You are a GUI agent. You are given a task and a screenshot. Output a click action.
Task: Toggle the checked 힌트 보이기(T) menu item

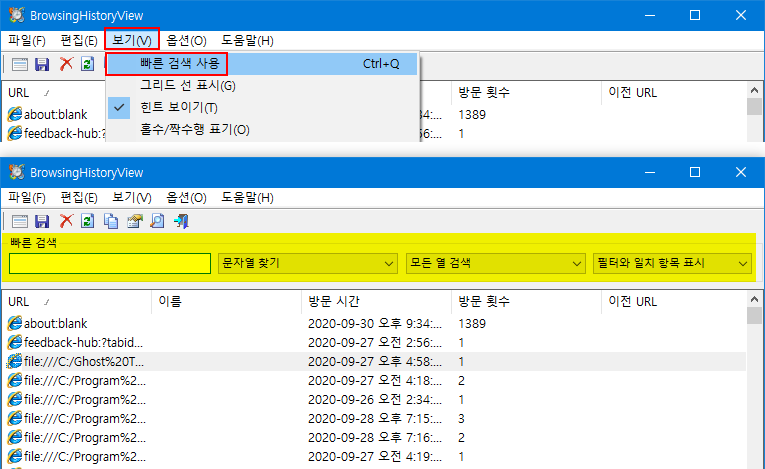tap(262, 107)
